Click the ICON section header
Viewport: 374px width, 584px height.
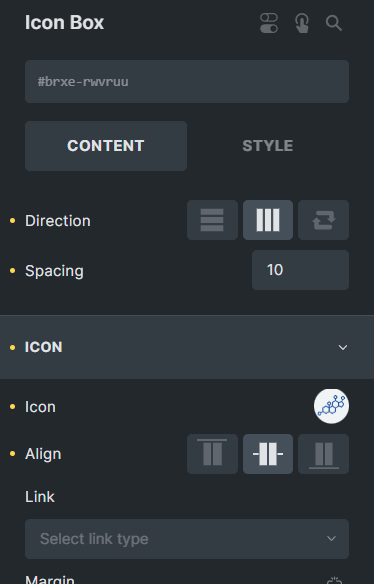point(187,347)
